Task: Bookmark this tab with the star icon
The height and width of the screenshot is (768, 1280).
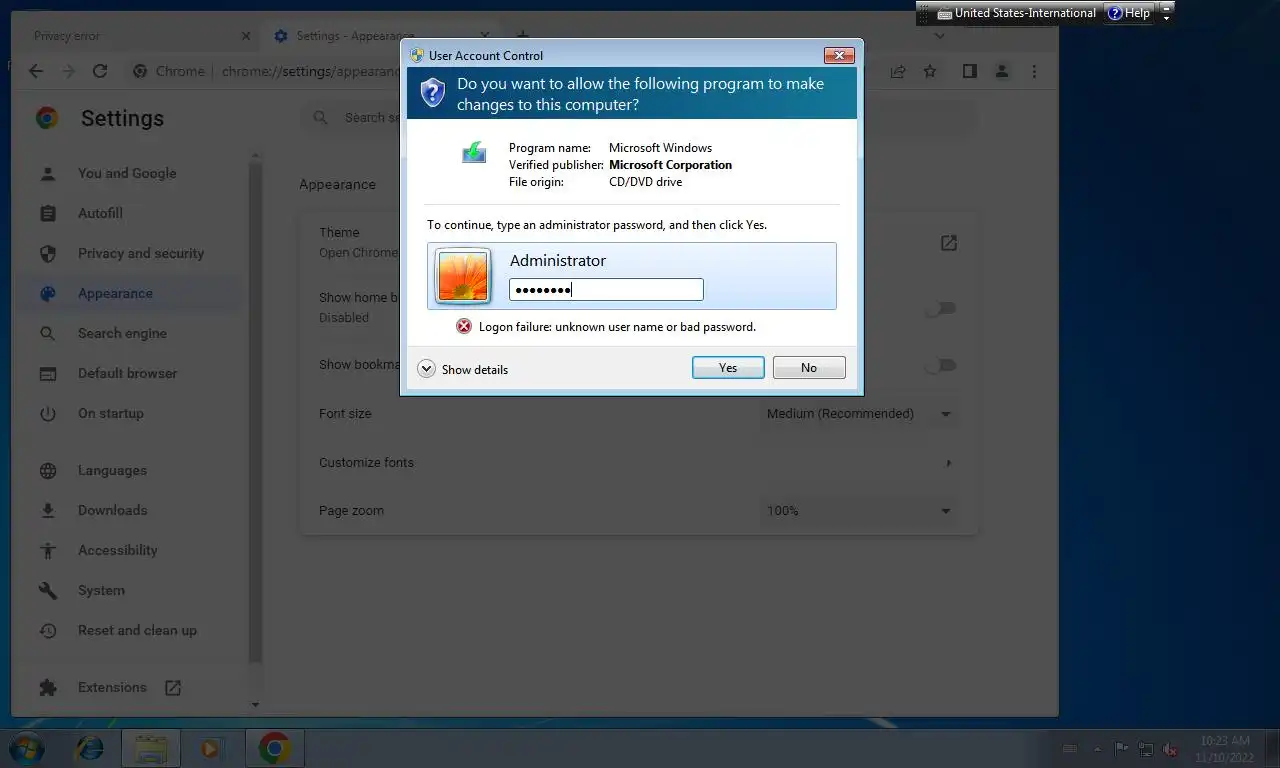Action: [x=930, y=71]
